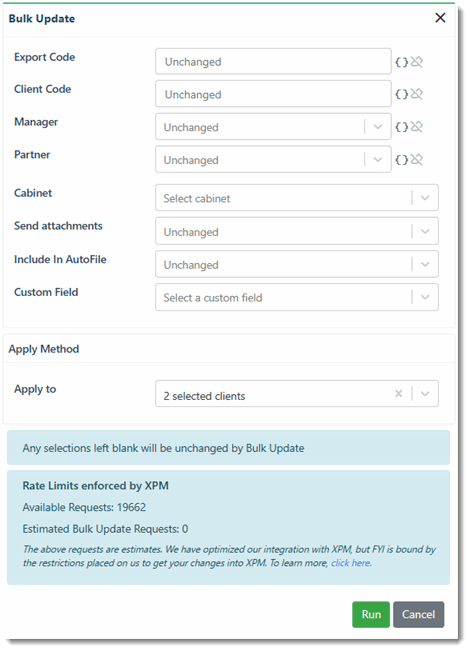This screenshot has height=651, width=470.
Task: Click the unlink icon next to Export Code
Action: 416,62
